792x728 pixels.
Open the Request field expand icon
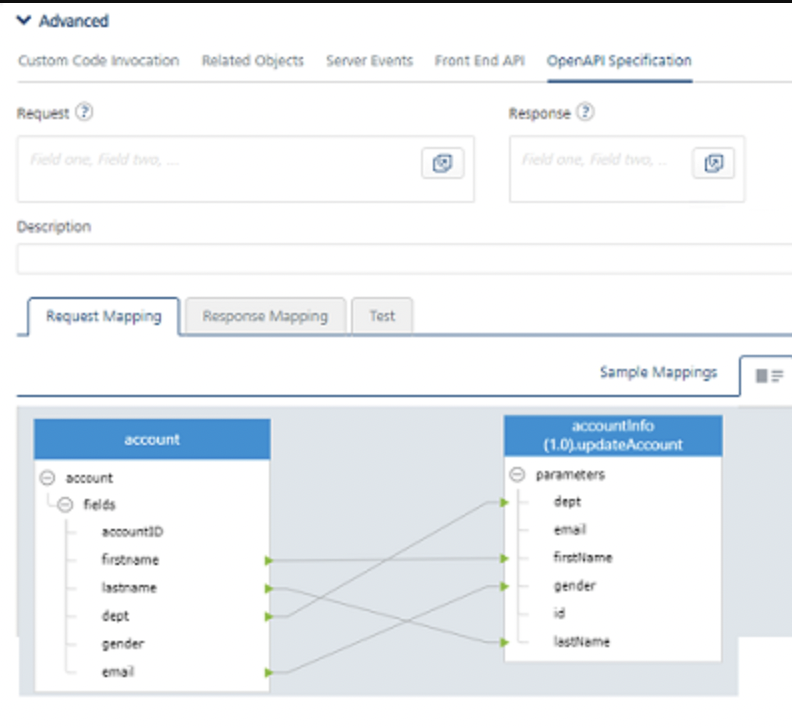pos(442,163)
